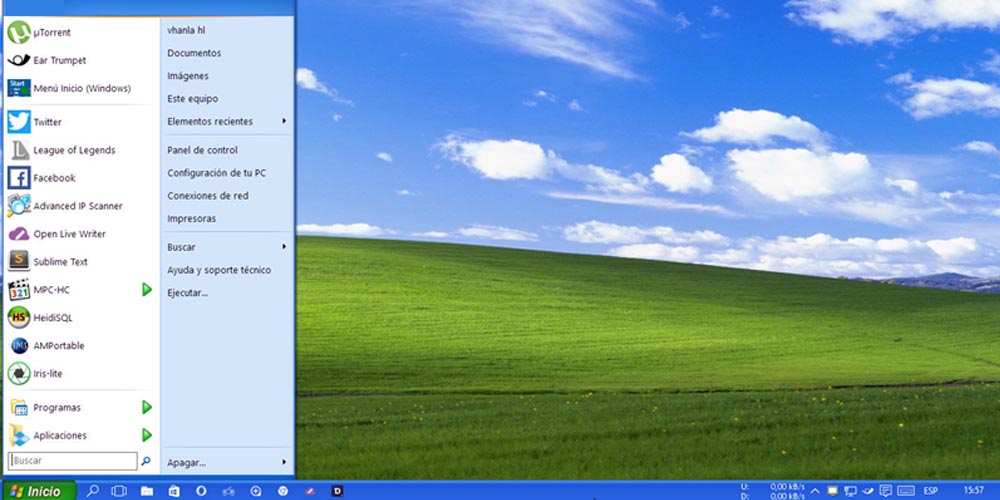The width and height of the screenshot is (1000, 500).
Task: Launch µTorrent from the start menu
Action: 81,33
